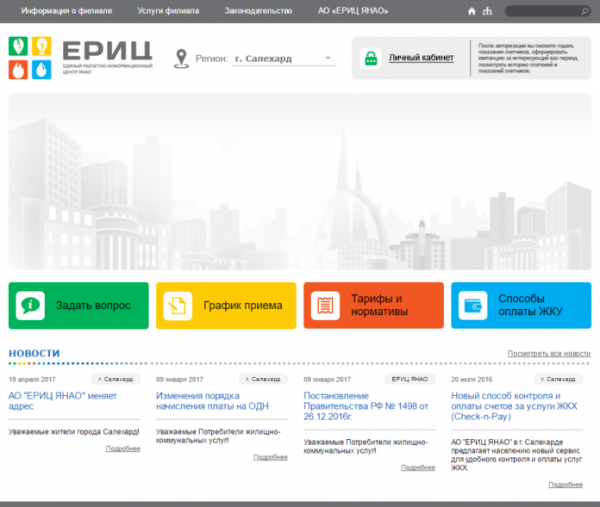Click Подробнее under Check-n-Pay news
600x507 pixels.
[x=565, y=485]
